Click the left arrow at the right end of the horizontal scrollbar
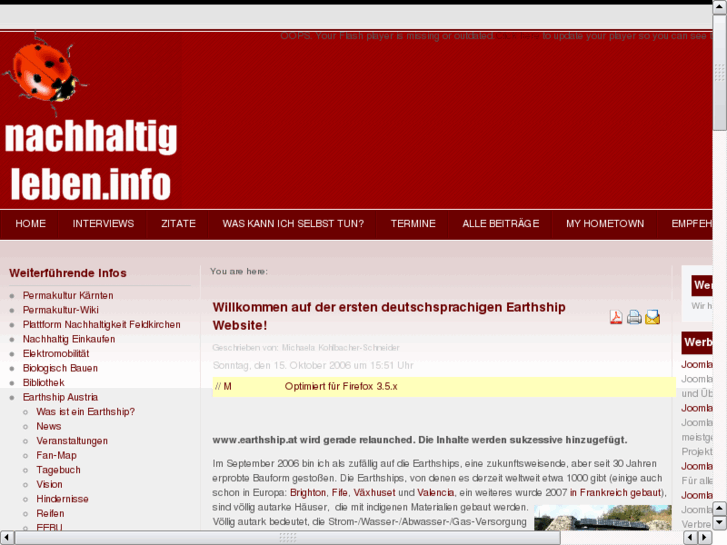The height and width of the screenshot is (545, 727). click(691, 538)
